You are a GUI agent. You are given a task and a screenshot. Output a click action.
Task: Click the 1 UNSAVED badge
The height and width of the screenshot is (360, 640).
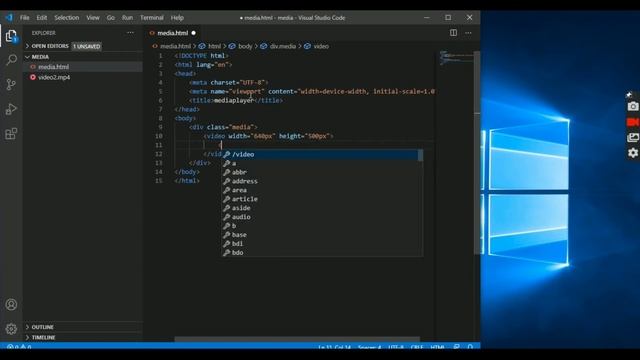pyautogui.click(x=87, y=46)
